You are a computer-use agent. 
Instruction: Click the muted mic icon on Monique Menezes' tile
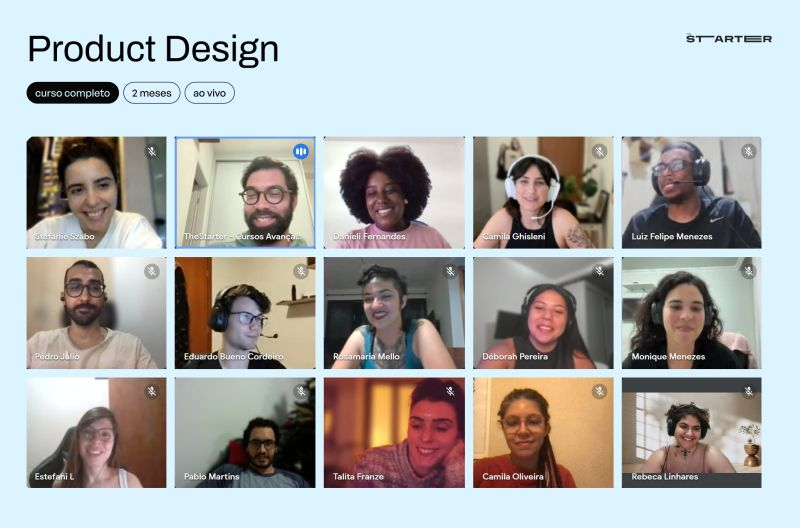(748, 271)
